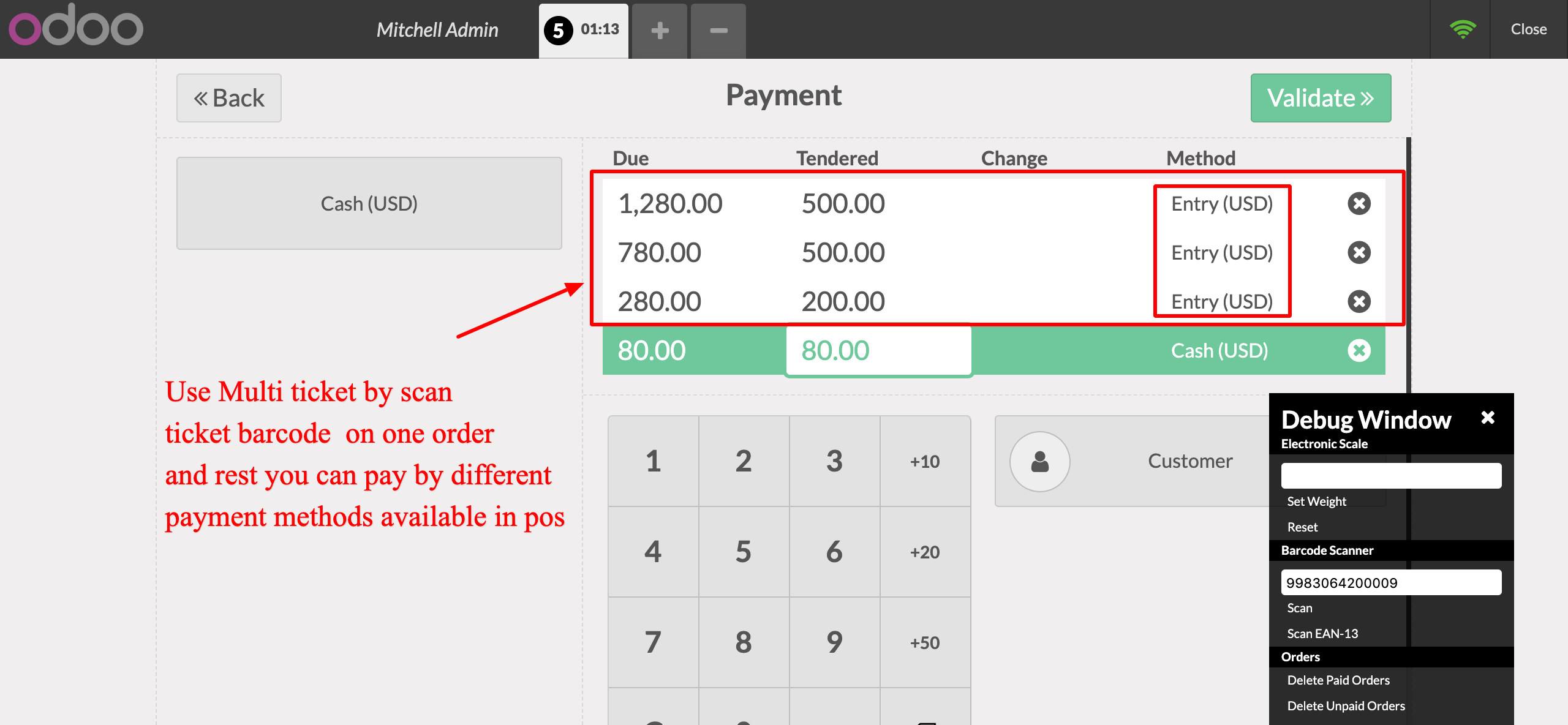Click the Validate button

coord(1321,98)
